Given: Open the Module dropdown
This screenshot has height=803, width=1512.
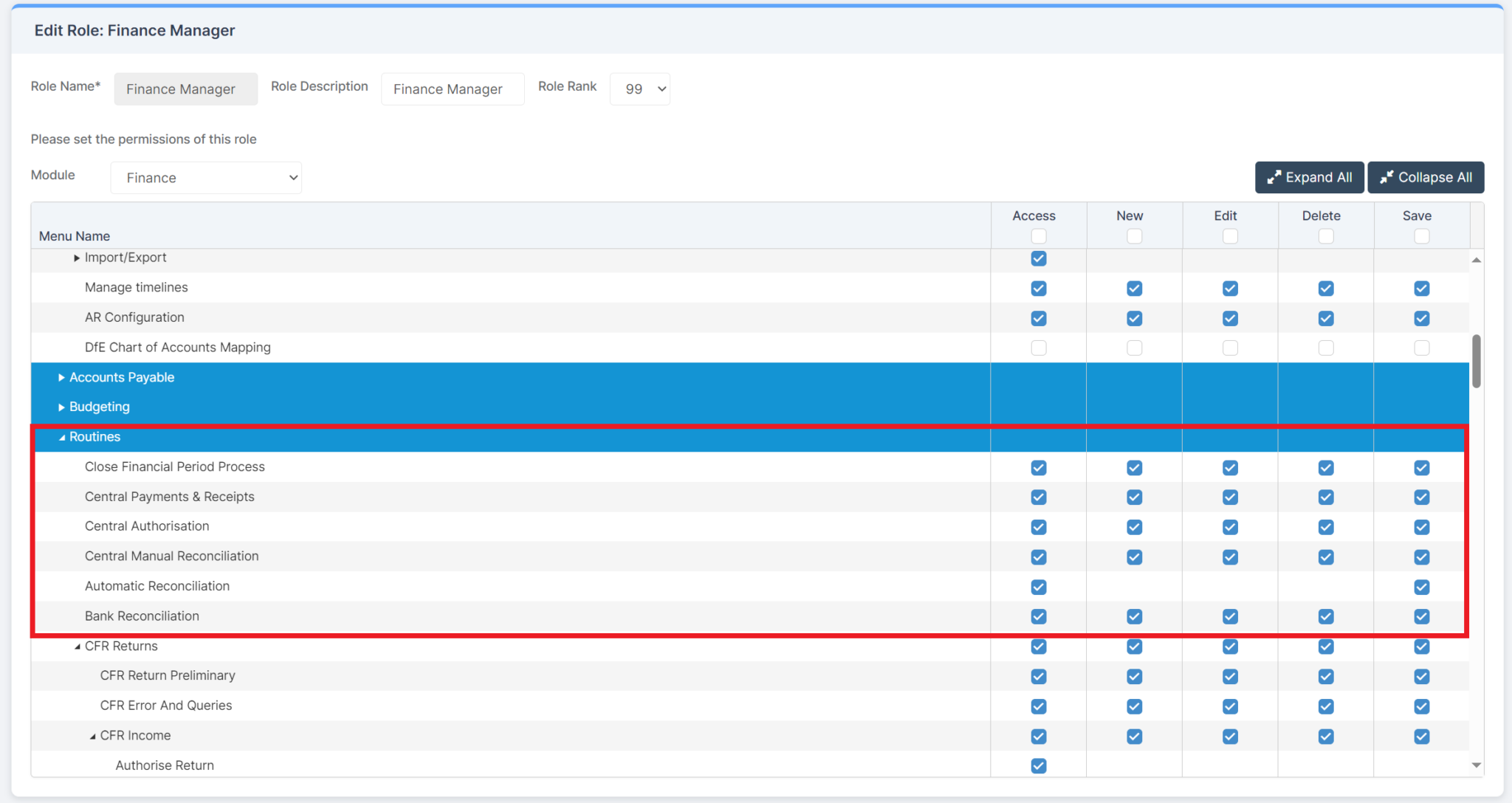Looking at the screenshot, I should (205, 177).
